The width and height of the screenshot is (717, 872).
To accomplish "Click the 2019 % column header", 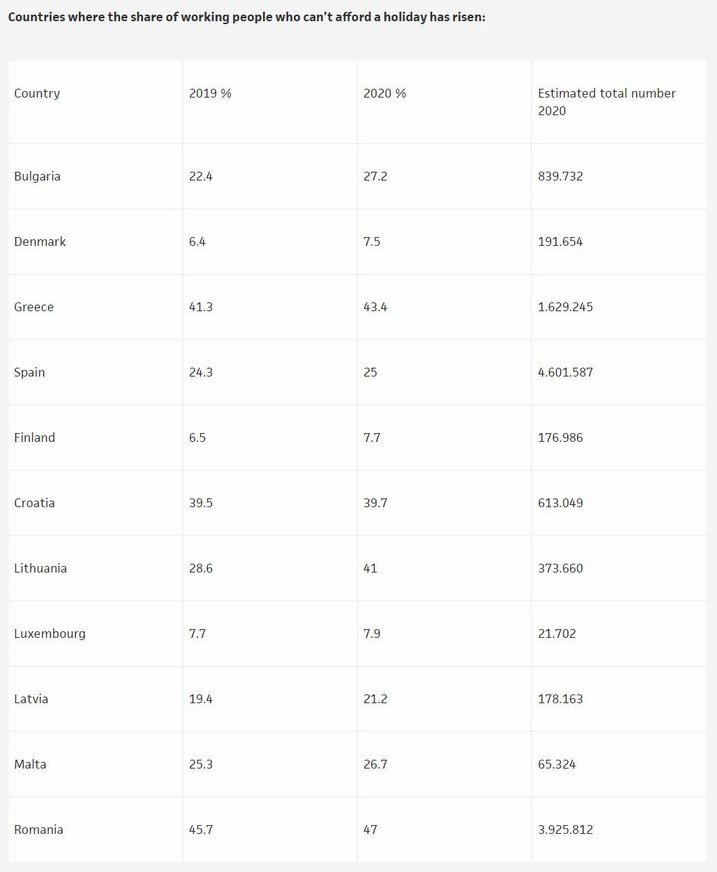I will [x=210, y=93].
